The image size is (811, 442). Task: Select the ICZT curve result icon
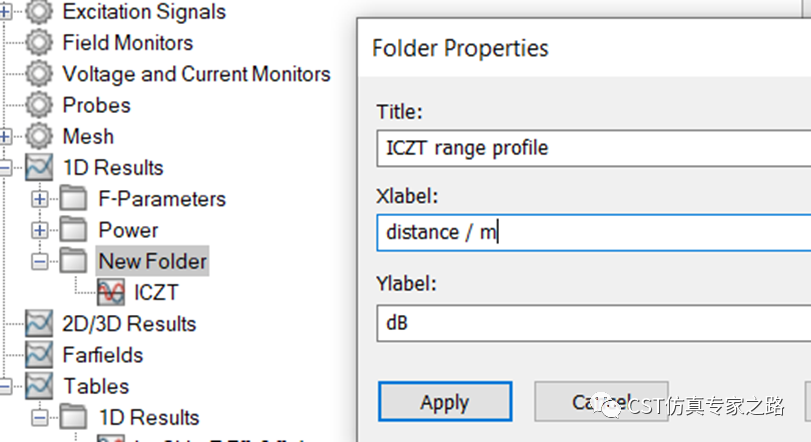pyautogui.click(x=111, y=293)
